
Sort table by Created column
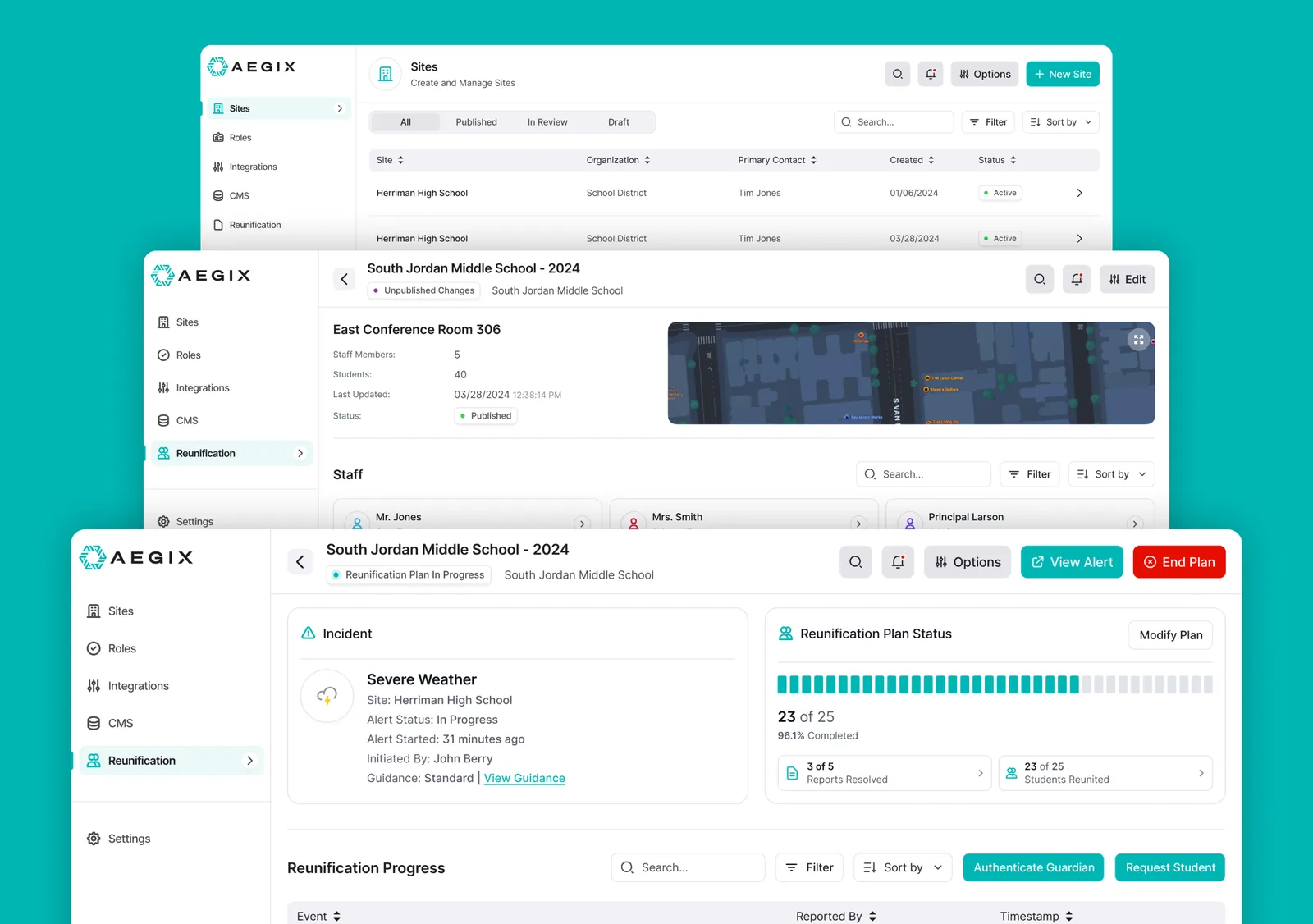pyautogui.click(x=912, y=160)
